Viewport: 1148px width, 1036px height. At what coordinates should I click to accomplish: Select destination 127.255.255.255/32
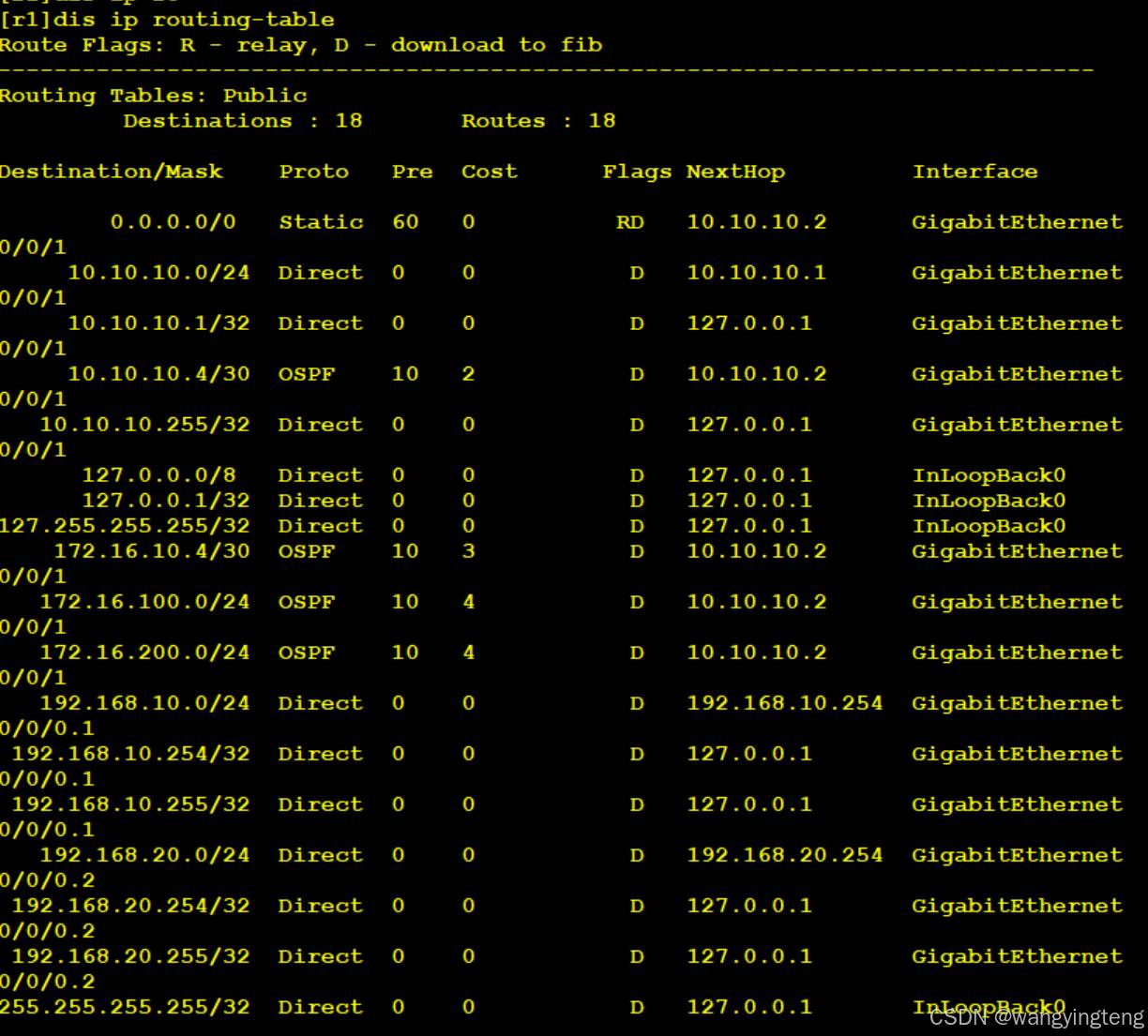coord(125,525)
